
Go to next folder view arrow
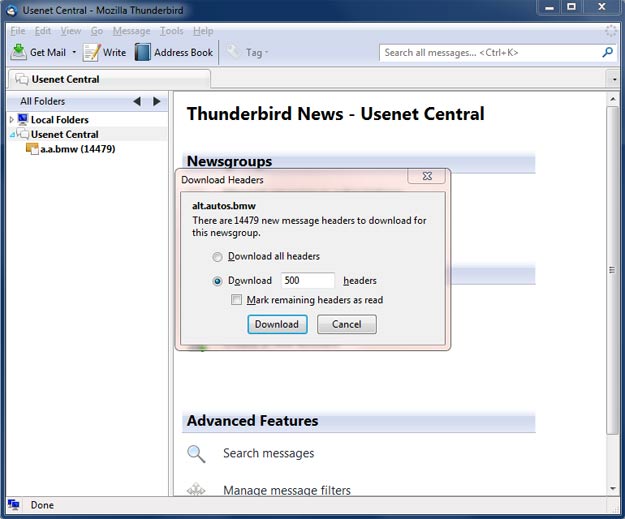[157, 101]
